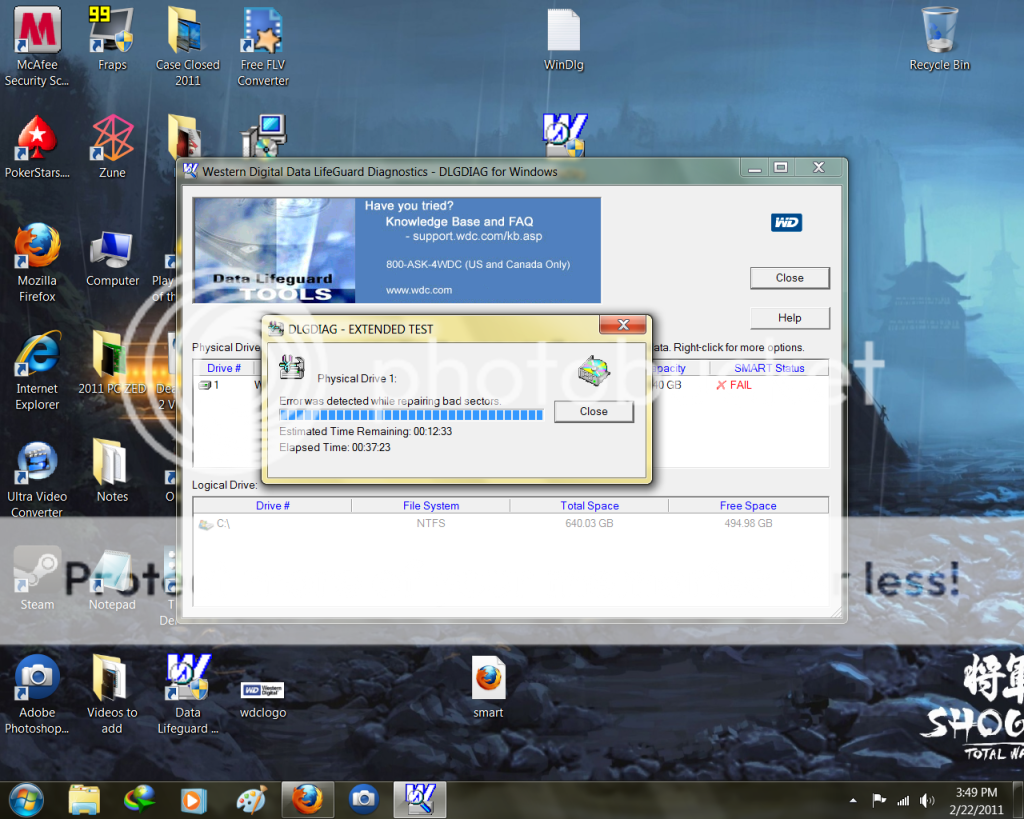Select the Computer desktop icon
The image size is (1024, 819).
pyautogui.click(x=112, y=259)
